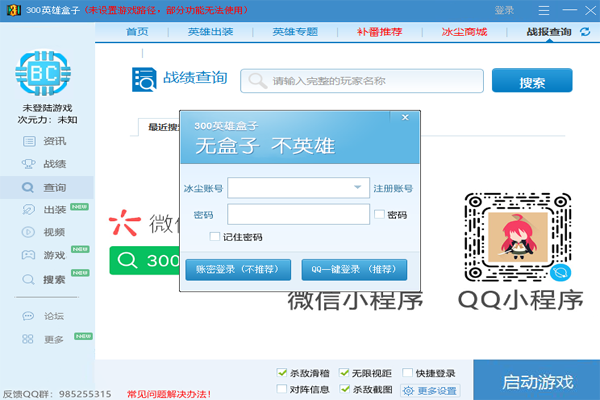This screenshot has height=400, width=600.
Task: Click 账密登录（不推荐） button
Action: 238,269
